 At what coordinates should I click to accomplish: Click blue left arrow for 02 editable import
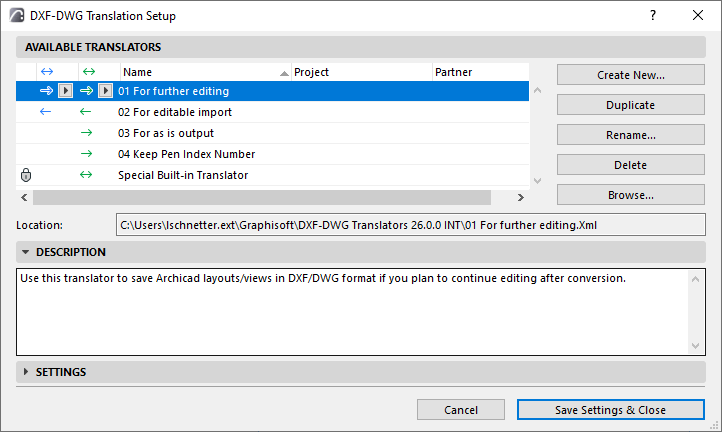pos(46,112)
